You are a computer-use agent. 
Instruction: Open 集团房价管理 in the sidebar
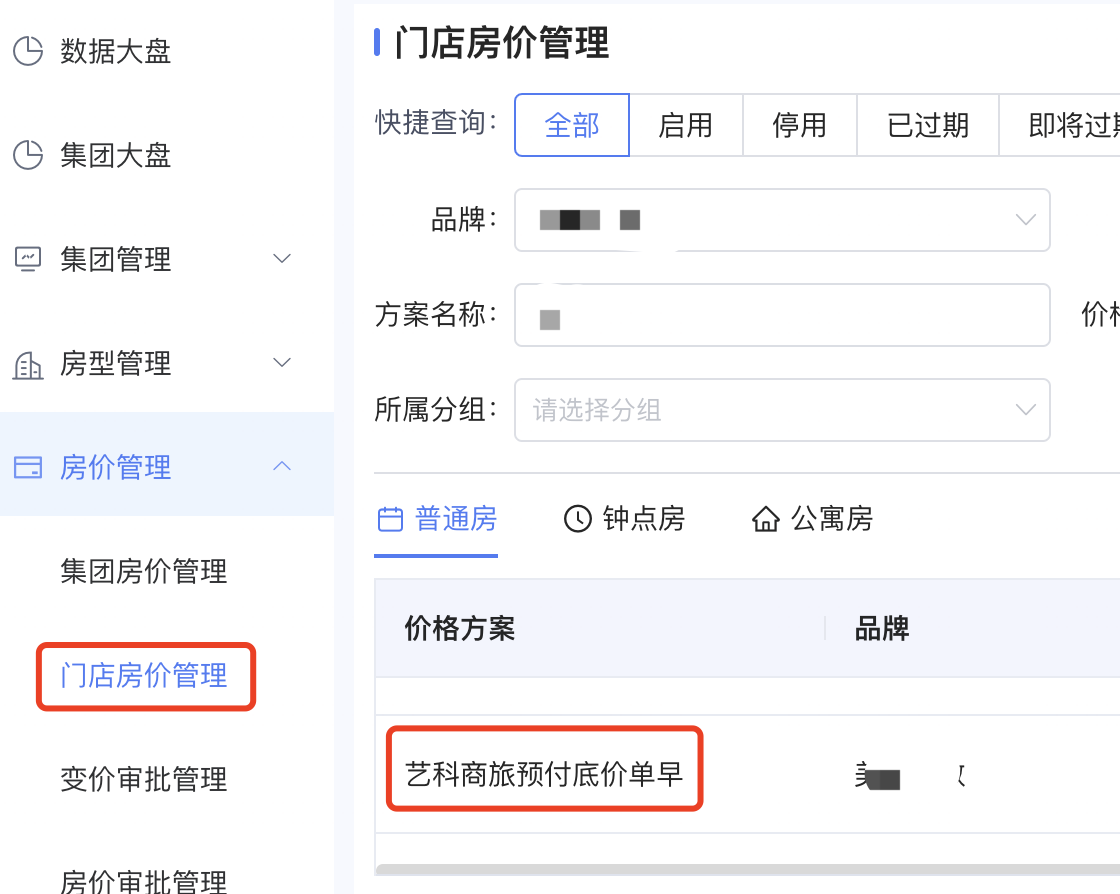tap(144, 571)
